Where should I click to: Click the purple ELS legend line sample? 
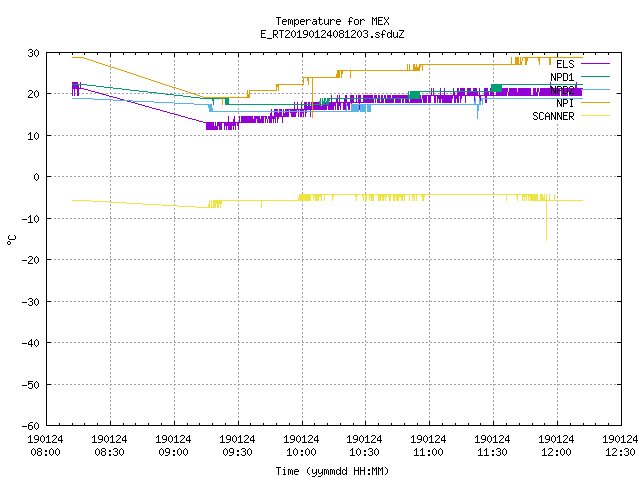[x=595, y=64]
